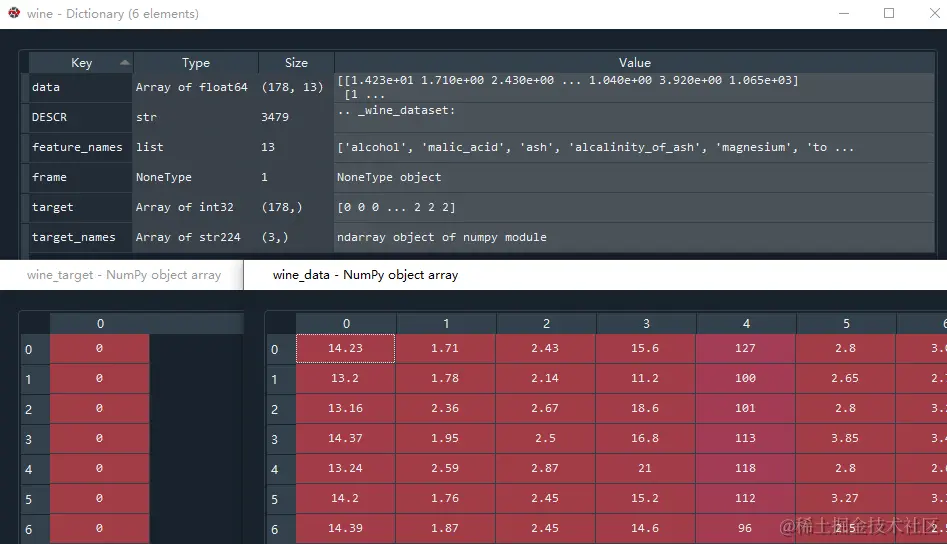The image size is (947, 544).
Task: Select the 21 cell in wine_data
Action: tap(645, 469)
